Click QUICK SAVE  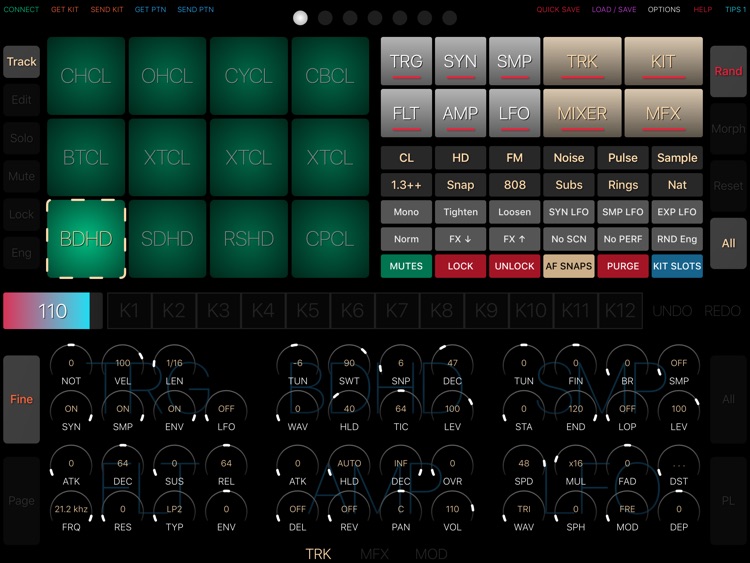(558, 9)
